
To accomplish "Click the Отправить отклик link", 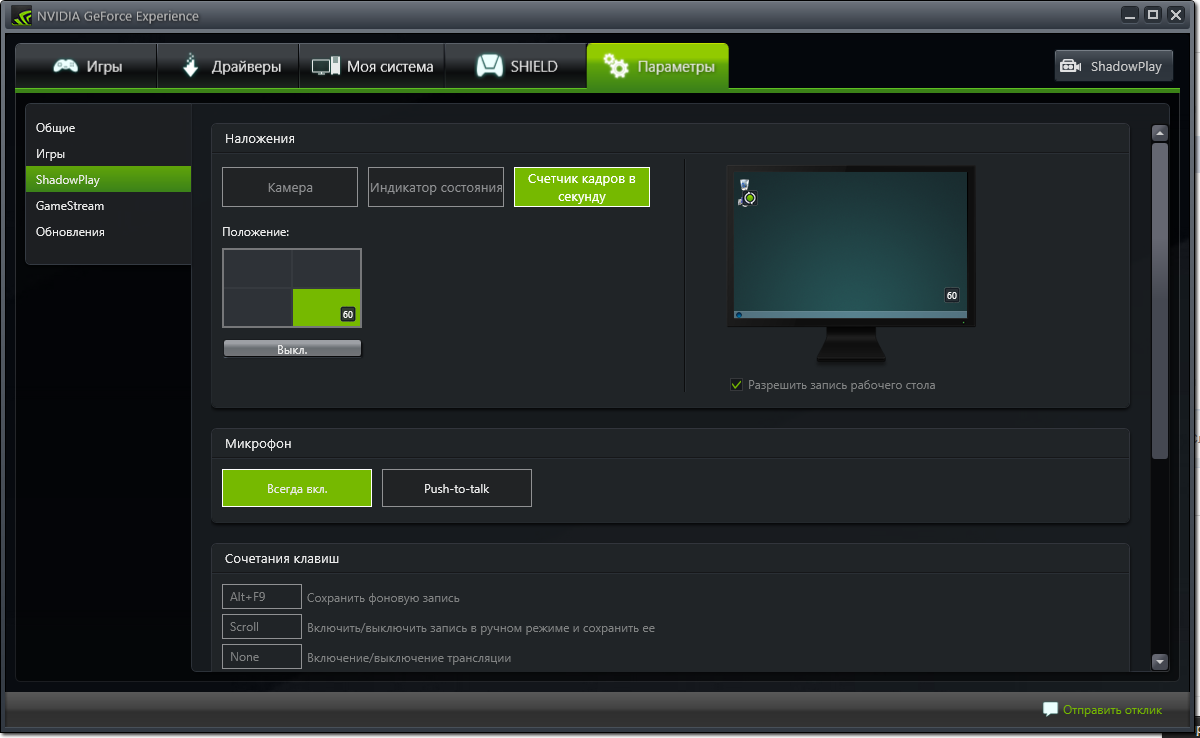I will 1112,710.
